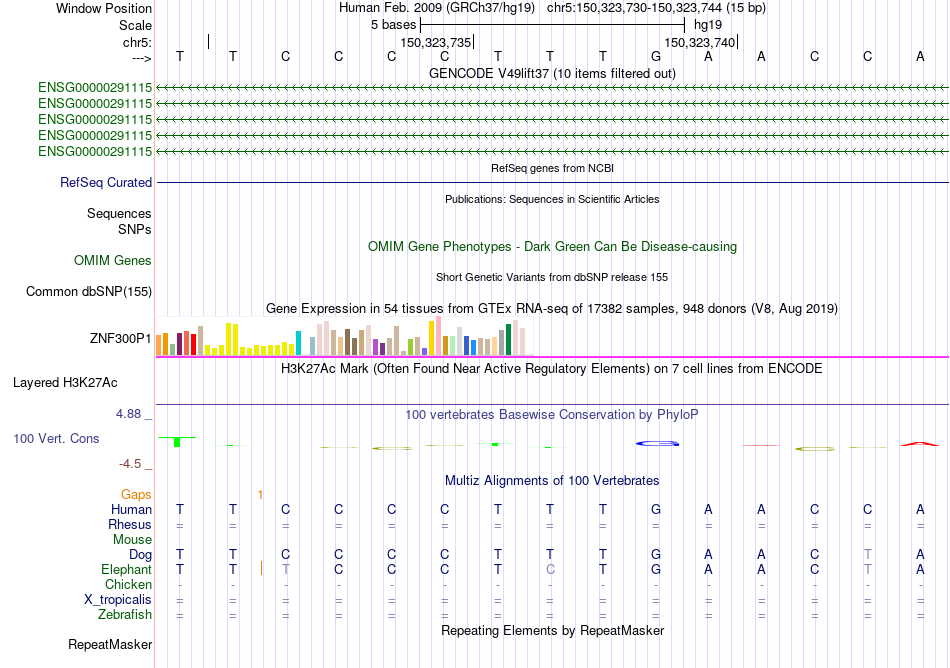Open the OMIM Gene Phenotypes track title

click(552, 246)
